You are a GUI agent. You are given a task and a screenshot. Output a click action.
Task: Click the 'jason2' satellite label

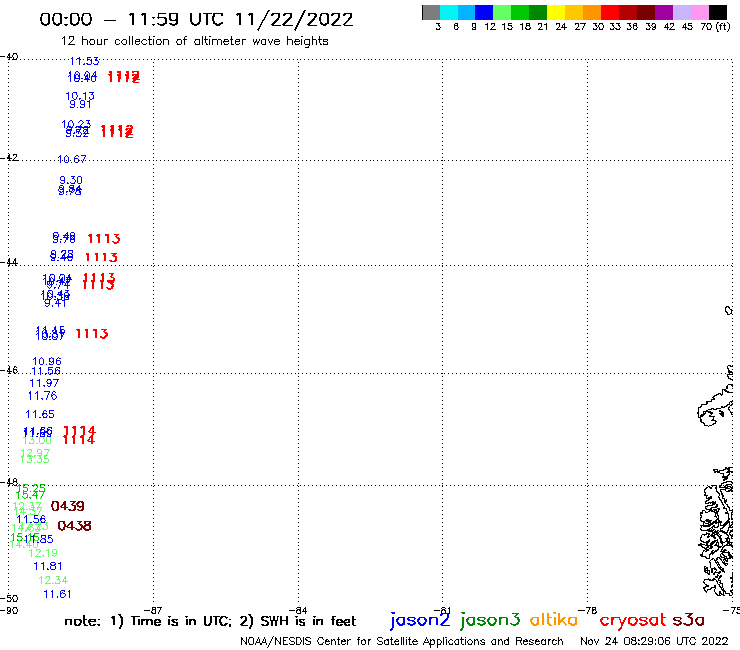(x=420, y=620)
